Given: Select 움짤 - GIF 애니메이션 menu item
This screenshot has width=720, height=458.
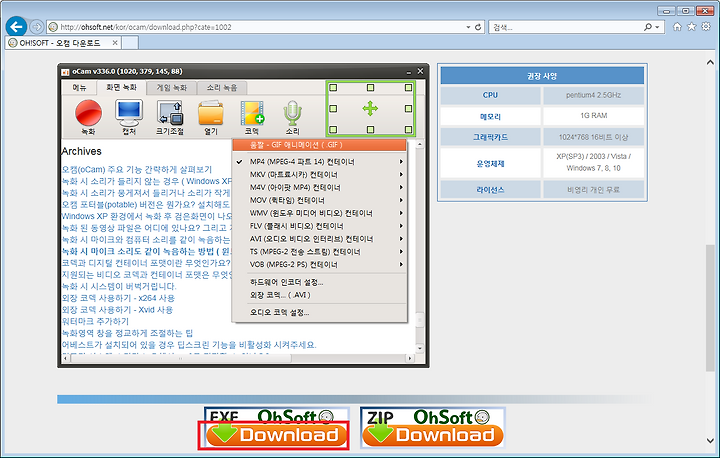Looking at the screenshot, I should point(320,145).
